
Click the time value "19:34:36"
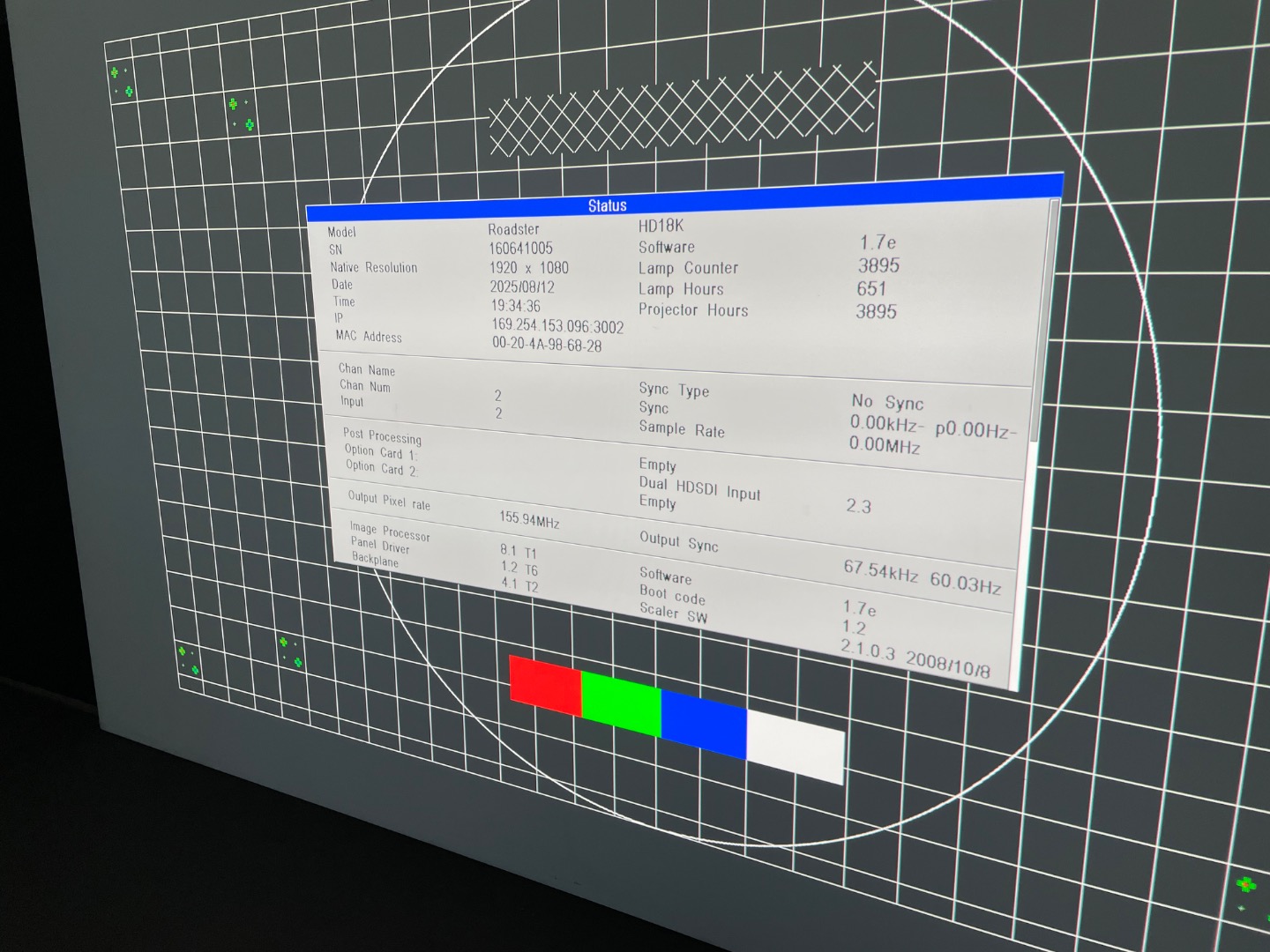[516, 307]
